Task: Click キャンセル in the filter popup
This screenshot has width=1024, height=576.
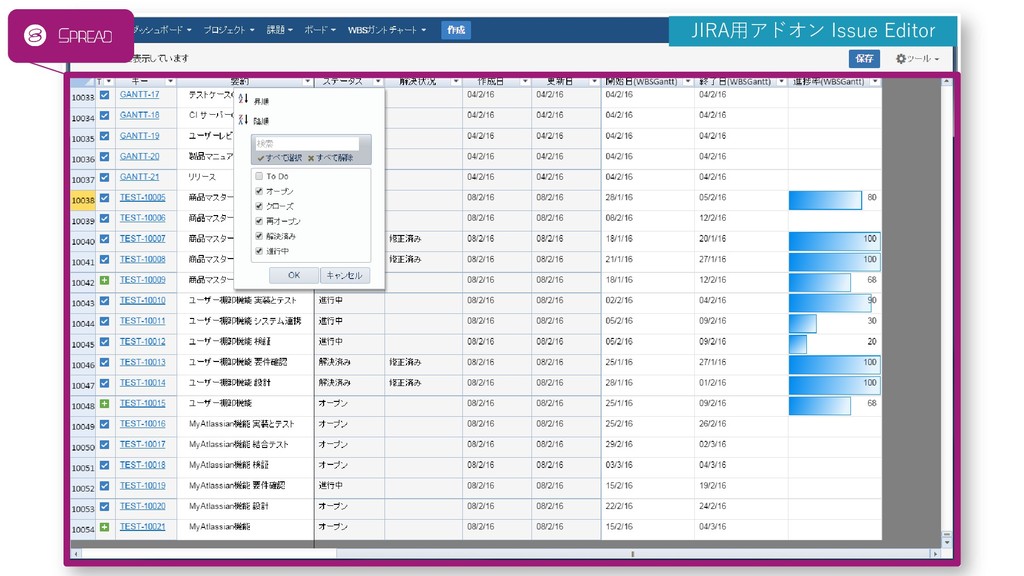Action: [x=344, y=276]
